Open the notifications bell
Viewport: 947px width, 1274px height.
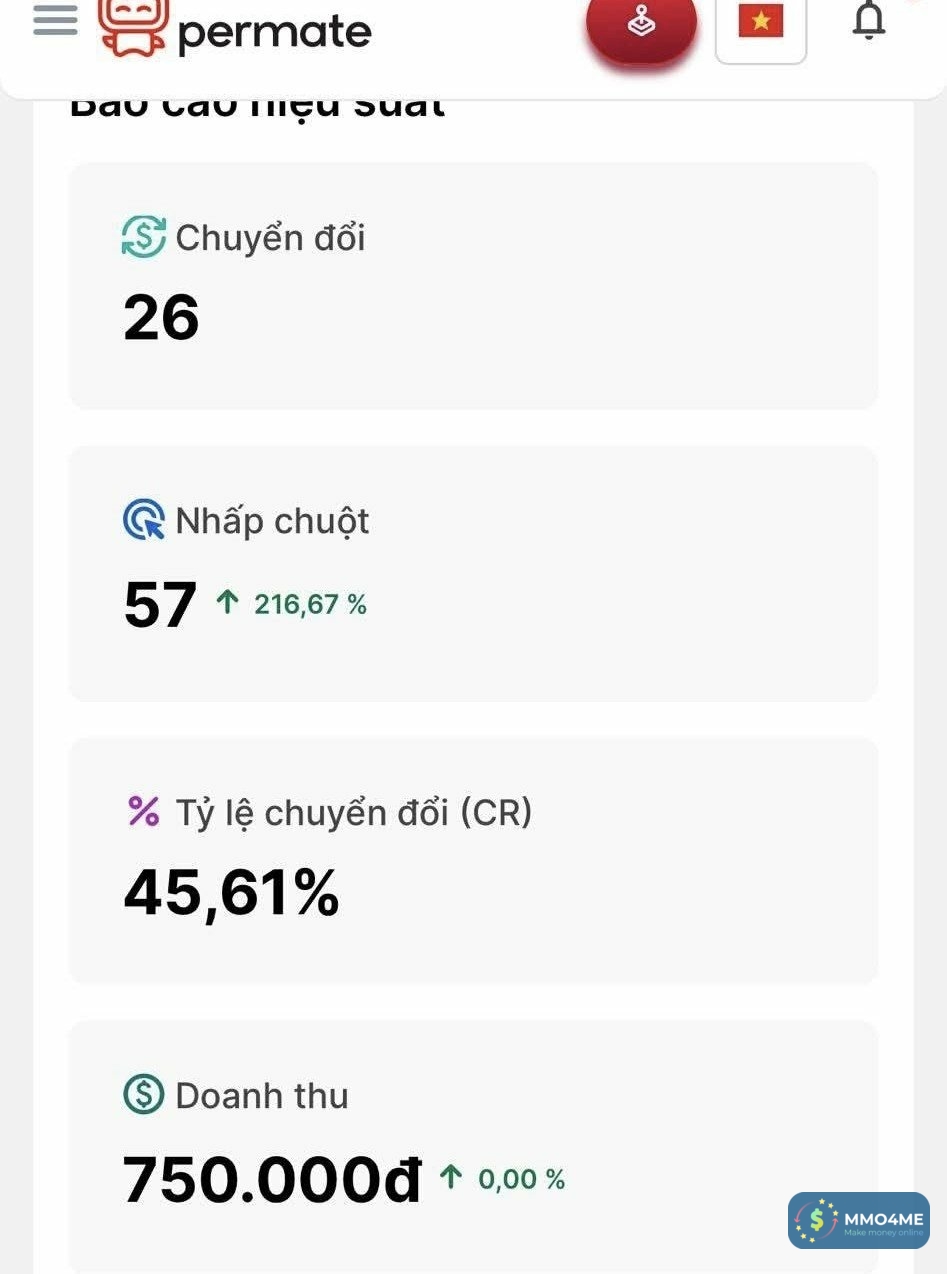869,20
